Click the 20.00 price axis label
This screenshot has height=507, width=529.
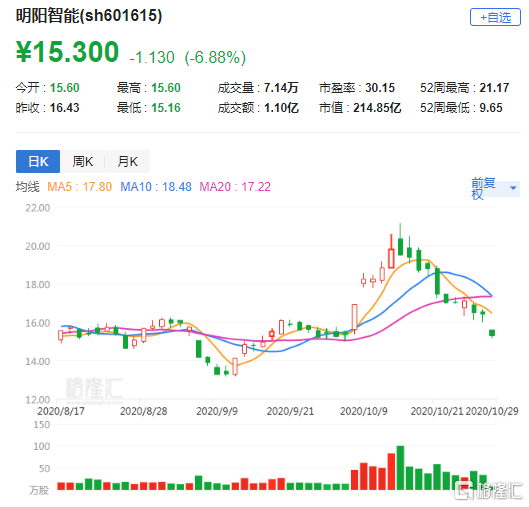coord(37,246)
